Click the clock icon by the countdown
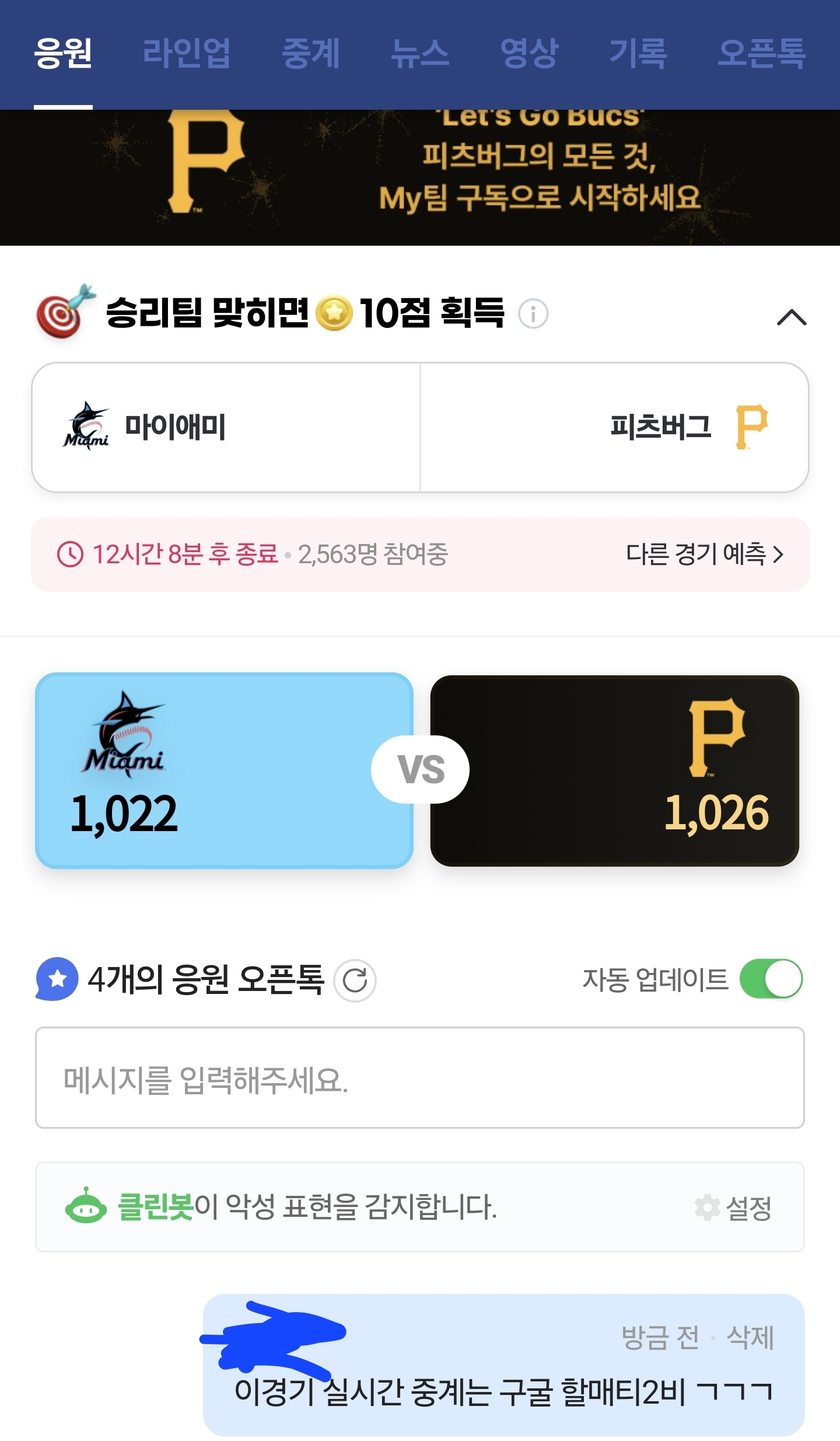The width and height of the screenshot is (840, 1441). 70,554
